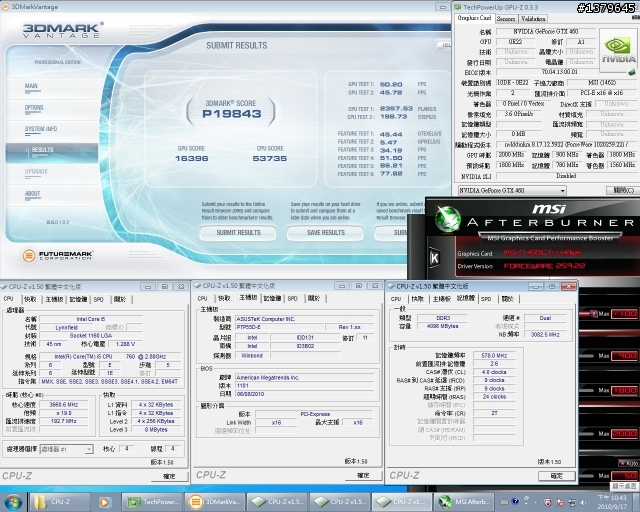Click the green chip icon beside BIOS version
The image size is (640, 512).
[x=632, y=72]
